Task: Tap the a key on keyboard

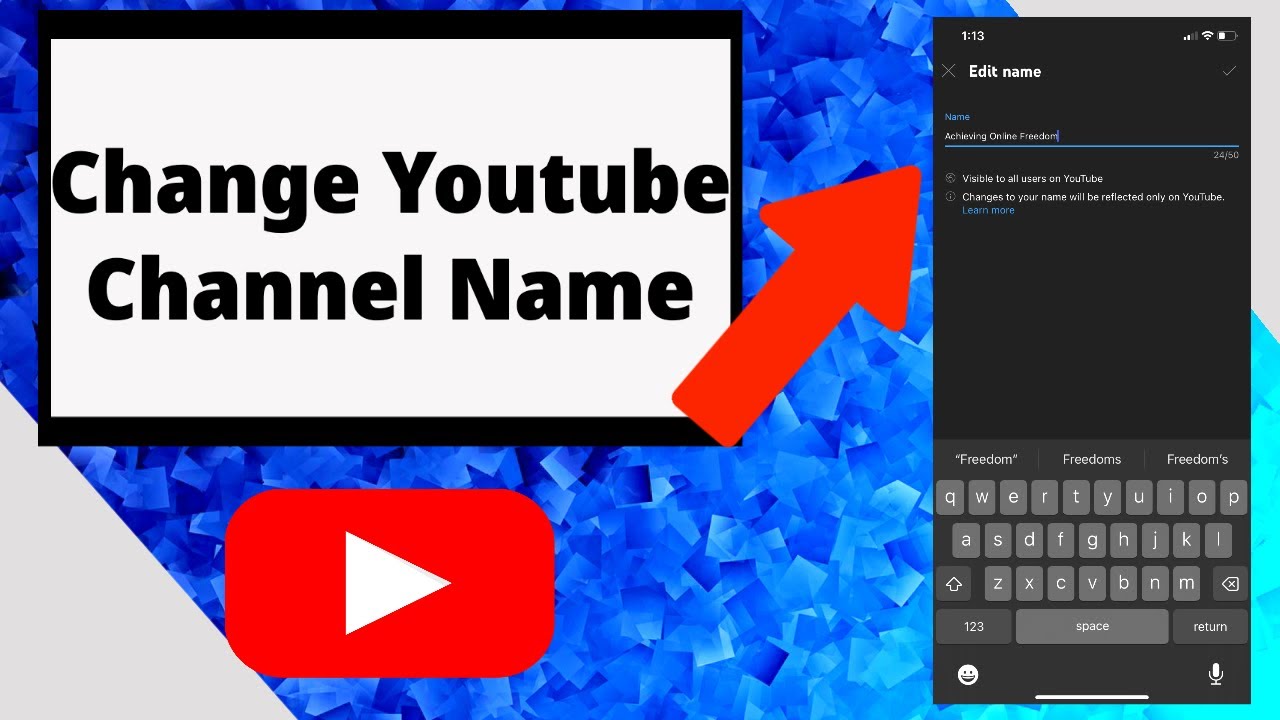Action: coord(966,540)
